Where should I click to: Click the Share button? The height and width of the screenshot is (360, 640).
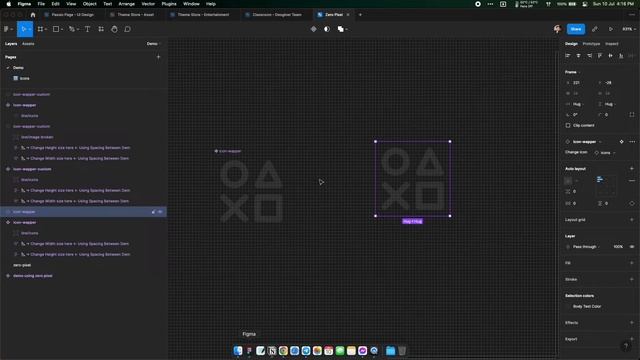tap(576, 29)
